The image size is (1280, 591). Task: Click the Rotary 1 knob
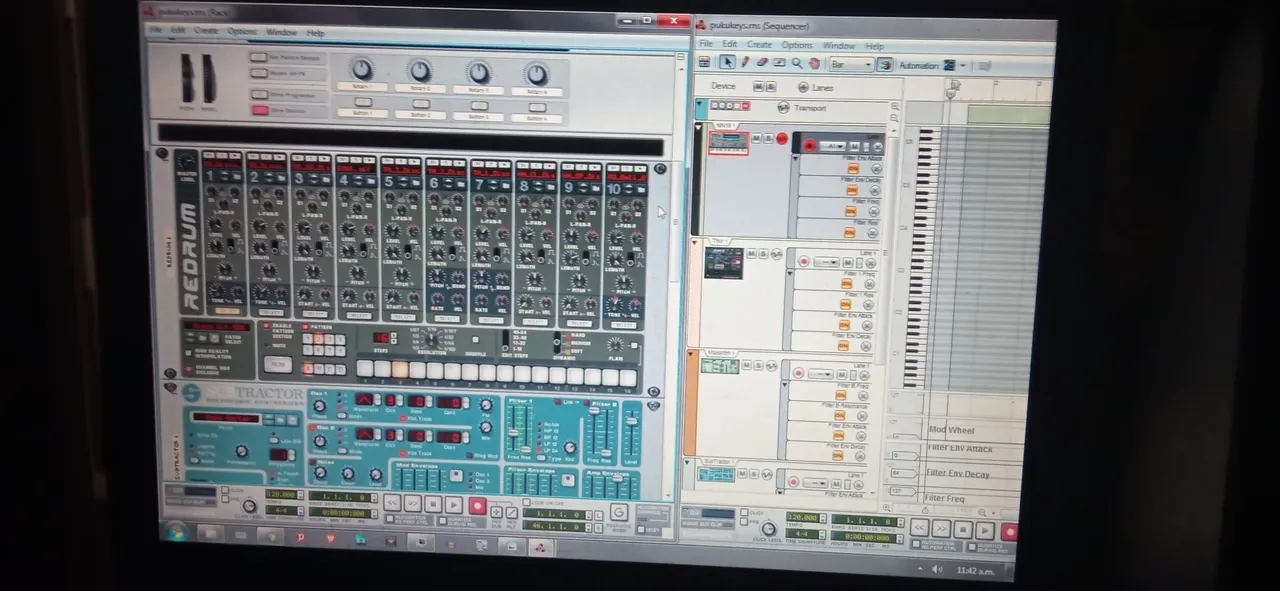362,69
